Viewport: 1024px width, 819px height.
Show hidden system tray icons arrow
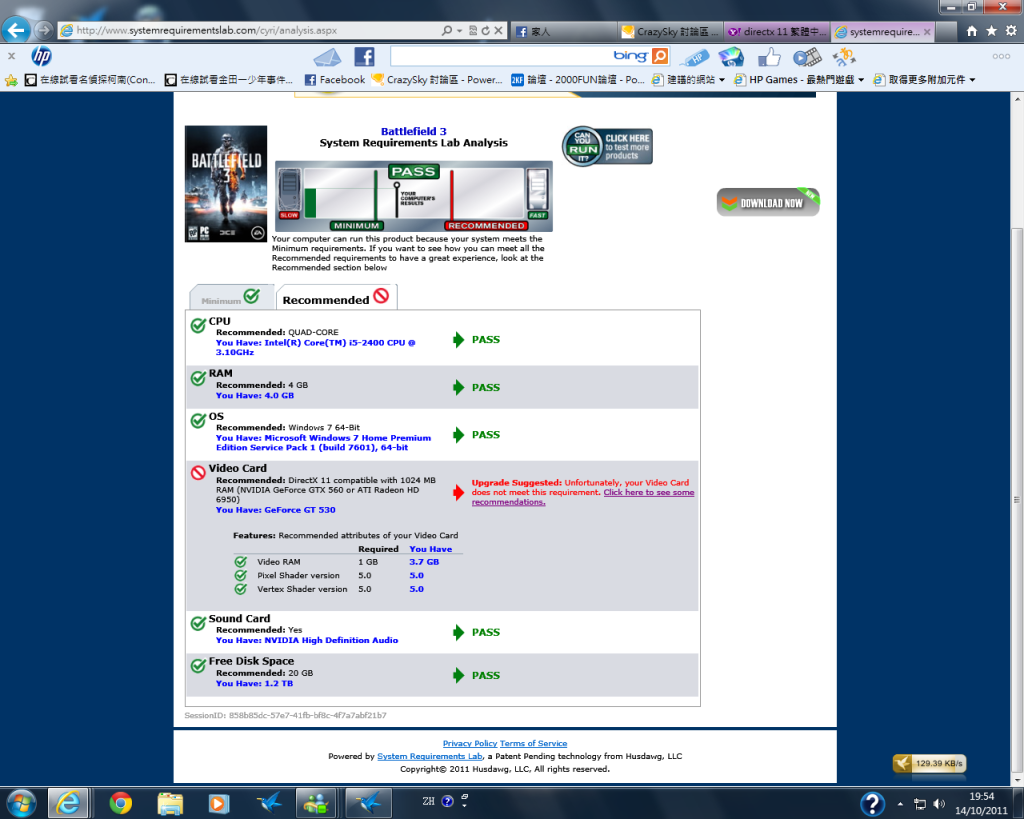[901, 803]
